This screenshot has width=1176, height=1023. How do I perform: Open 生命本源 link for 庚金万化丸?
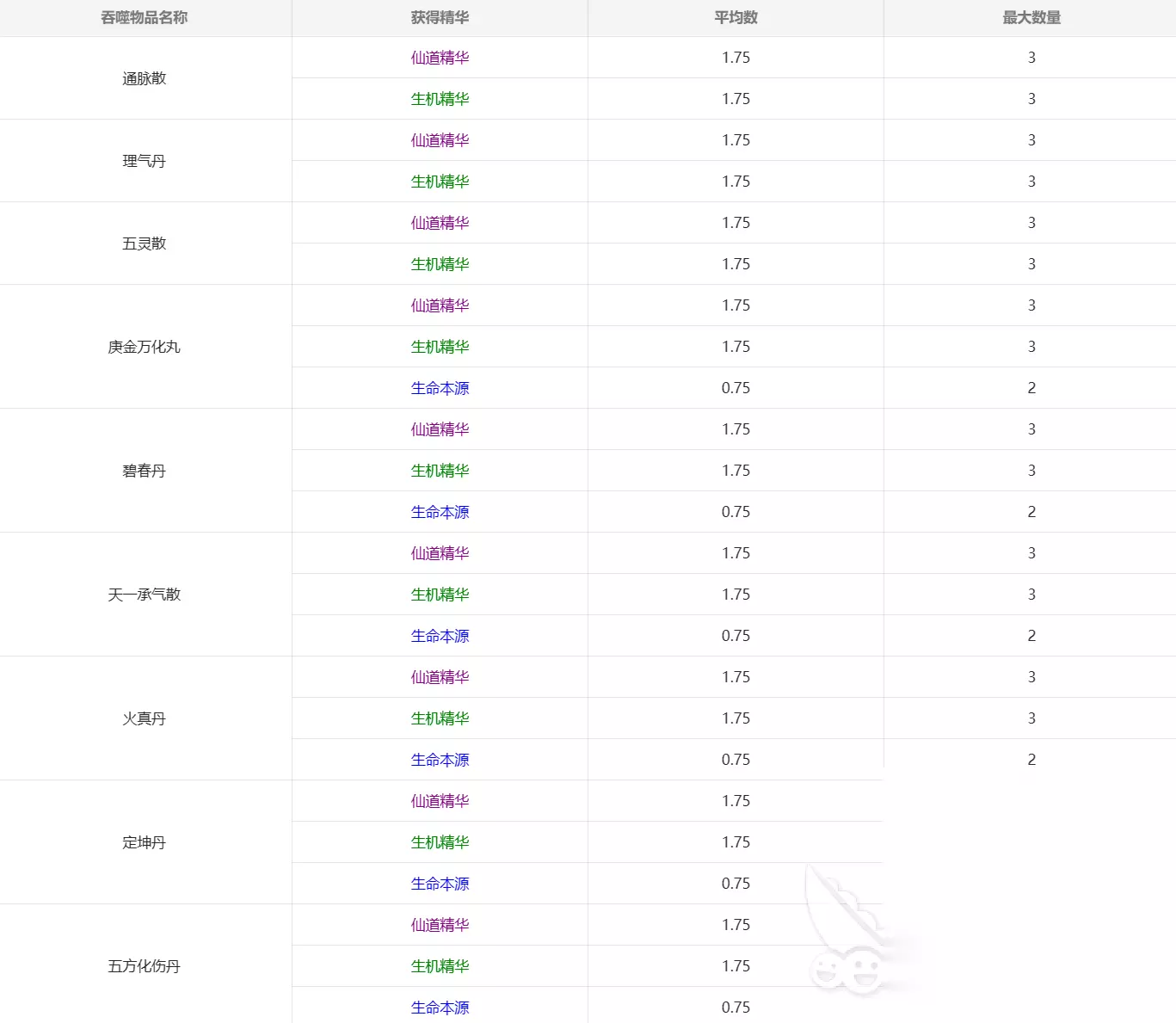pos(440,388)
